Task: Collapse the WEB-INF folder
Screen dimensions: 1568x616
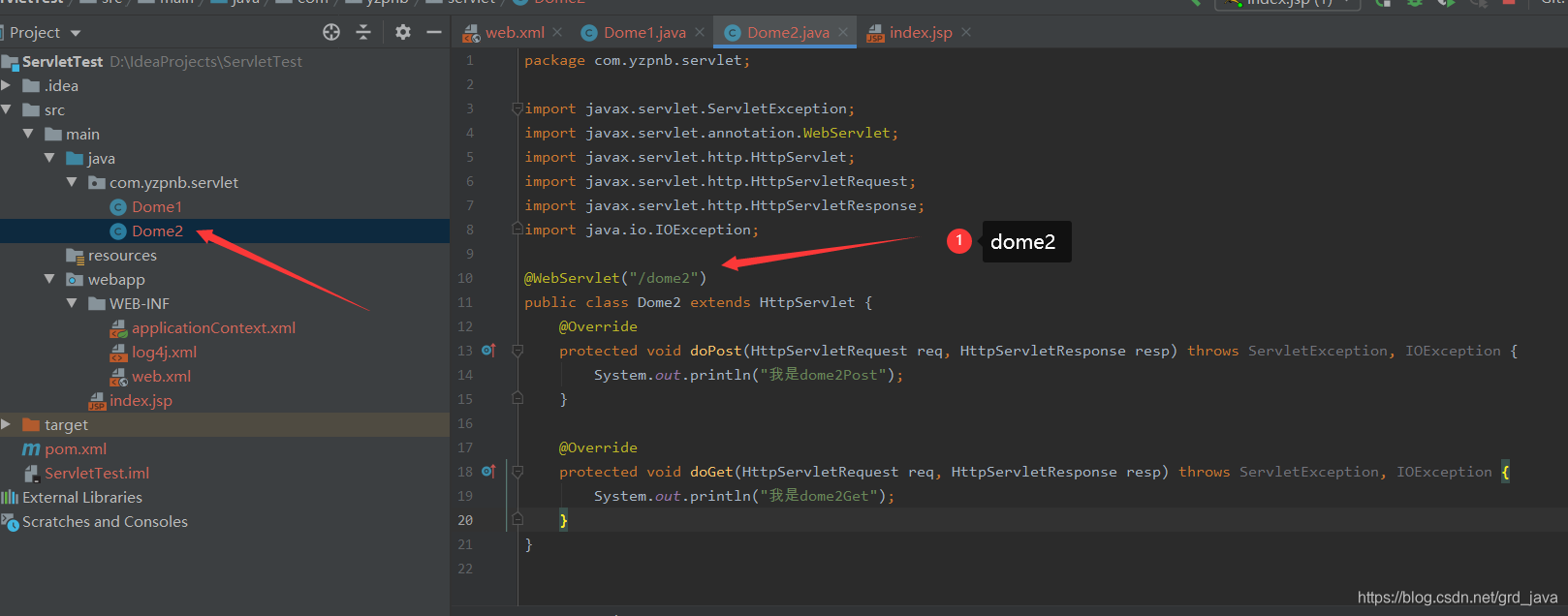Action: 72,303
